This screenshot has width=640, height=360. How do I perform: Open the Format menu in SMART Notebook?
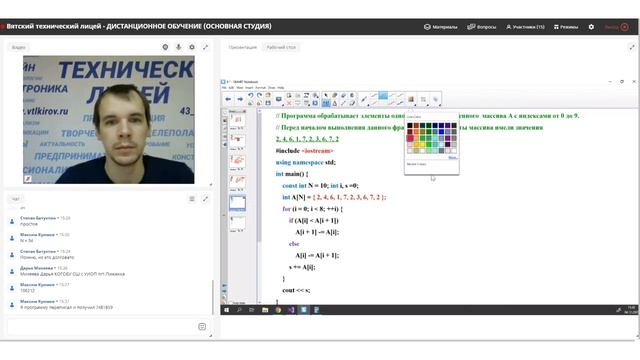260,88
